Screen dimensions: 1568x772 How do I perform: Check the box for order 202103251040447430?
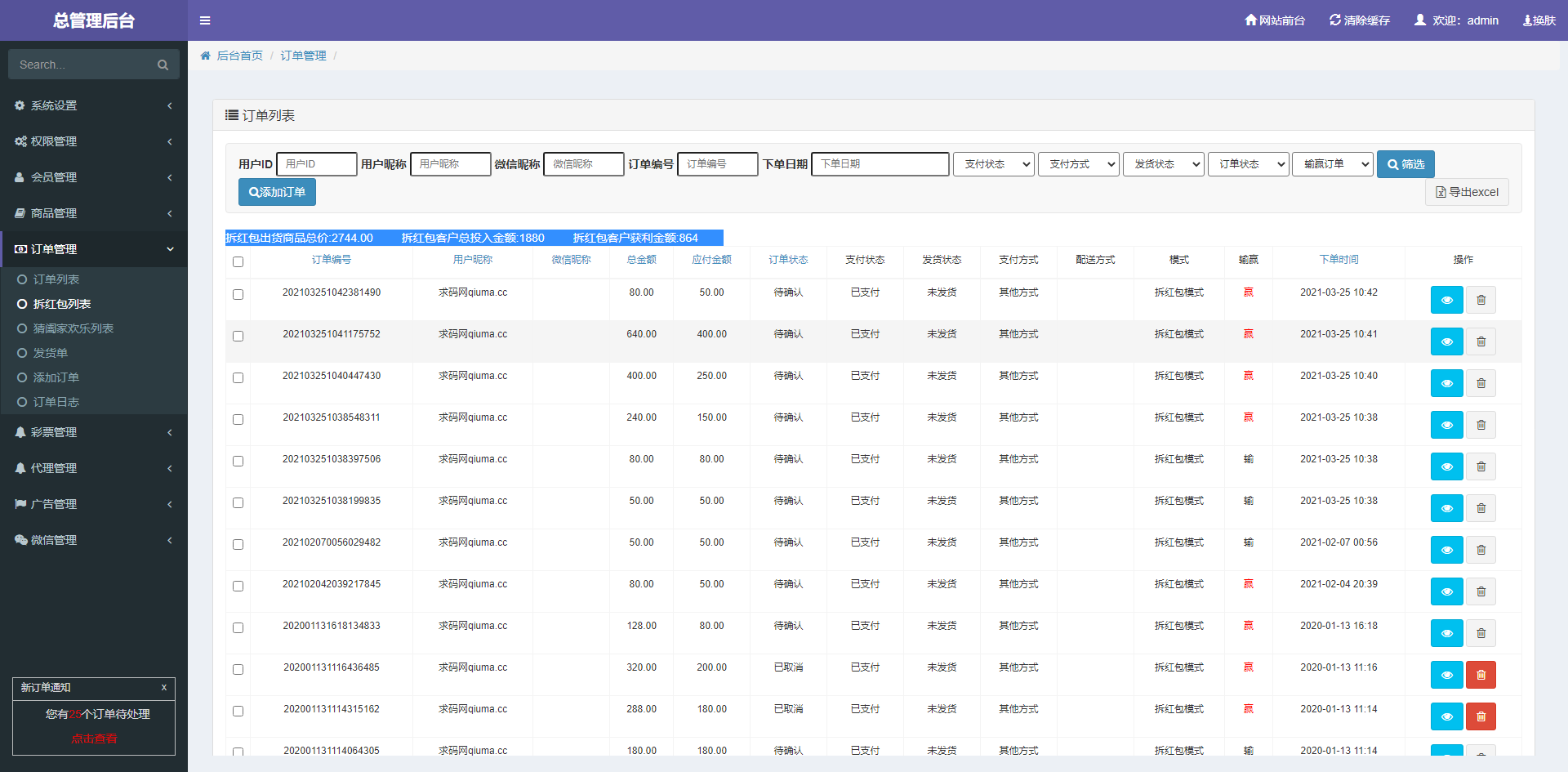(238, 377)
